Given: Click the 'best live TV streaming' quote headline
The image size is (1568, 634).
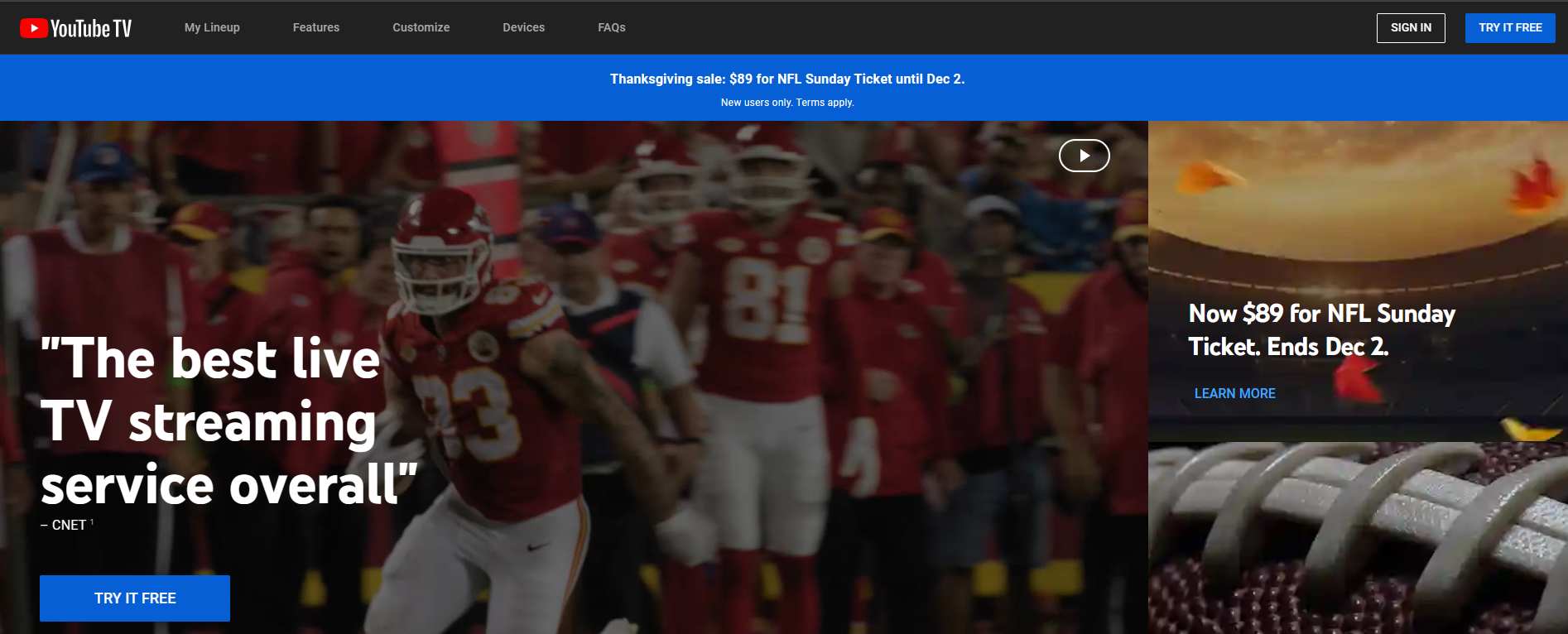Looking at the screenshot, I should point(228,420).
